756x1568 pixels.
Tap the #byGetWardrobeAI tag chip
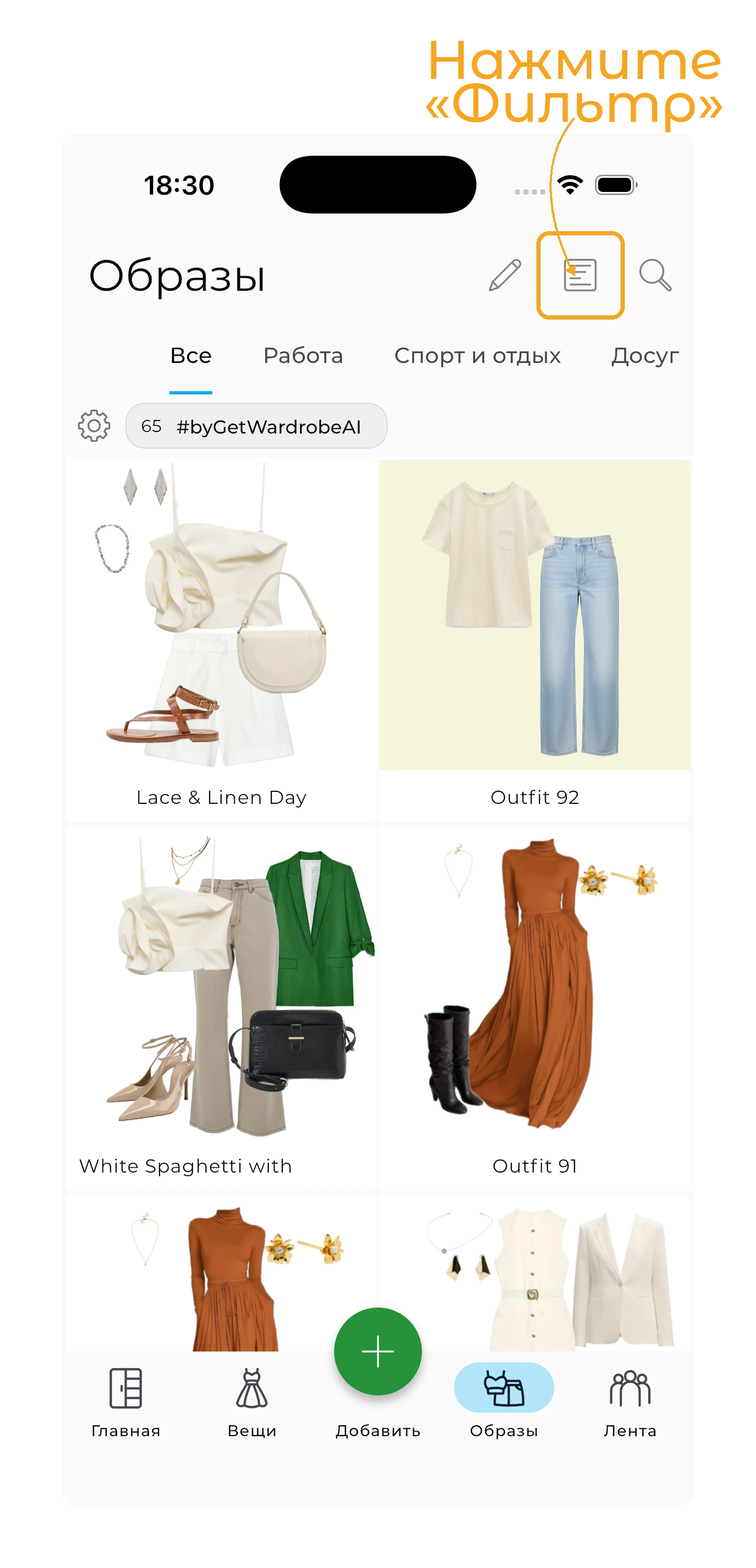pyautogui.click(x=256, y=426)
